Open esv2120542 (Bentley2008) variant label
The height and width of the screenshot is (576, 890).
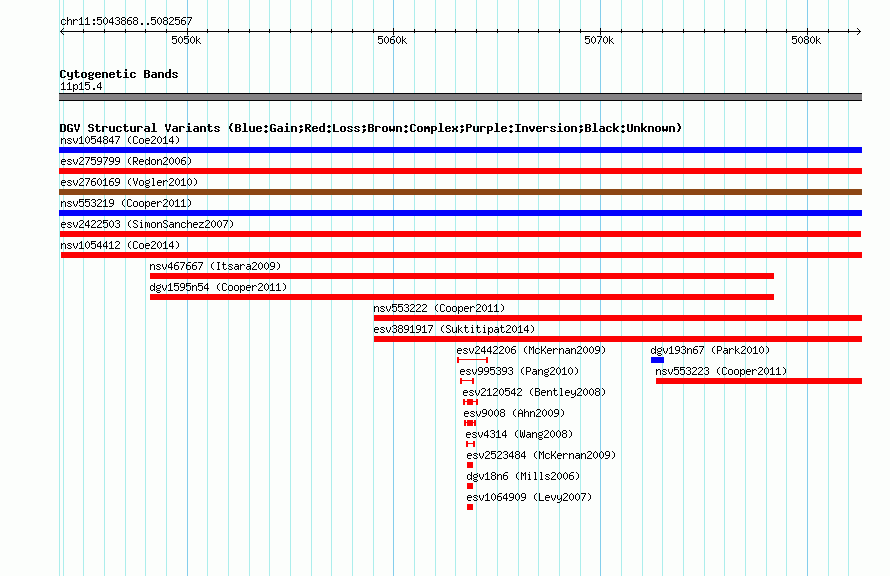tap(534, 392)
